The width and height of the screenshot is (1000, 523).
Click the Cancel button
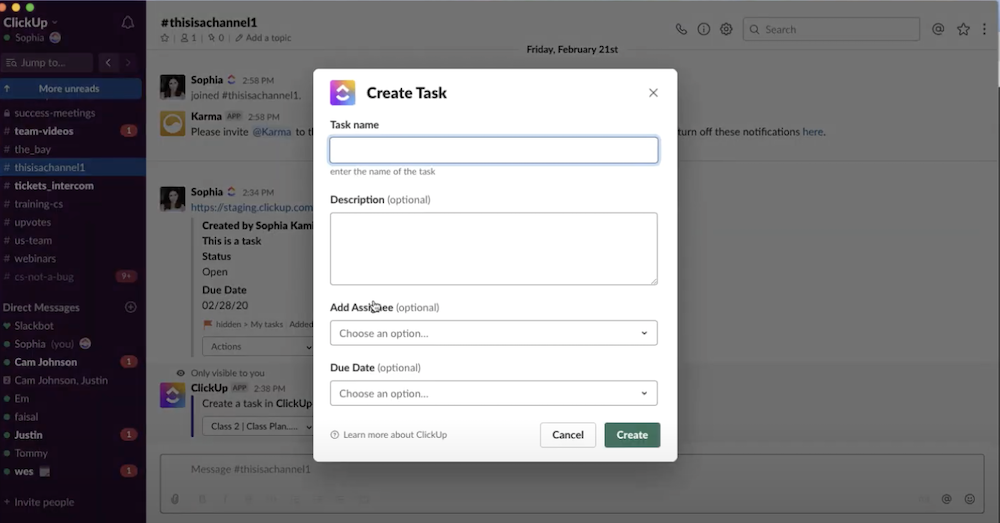(x=568, y=435)
